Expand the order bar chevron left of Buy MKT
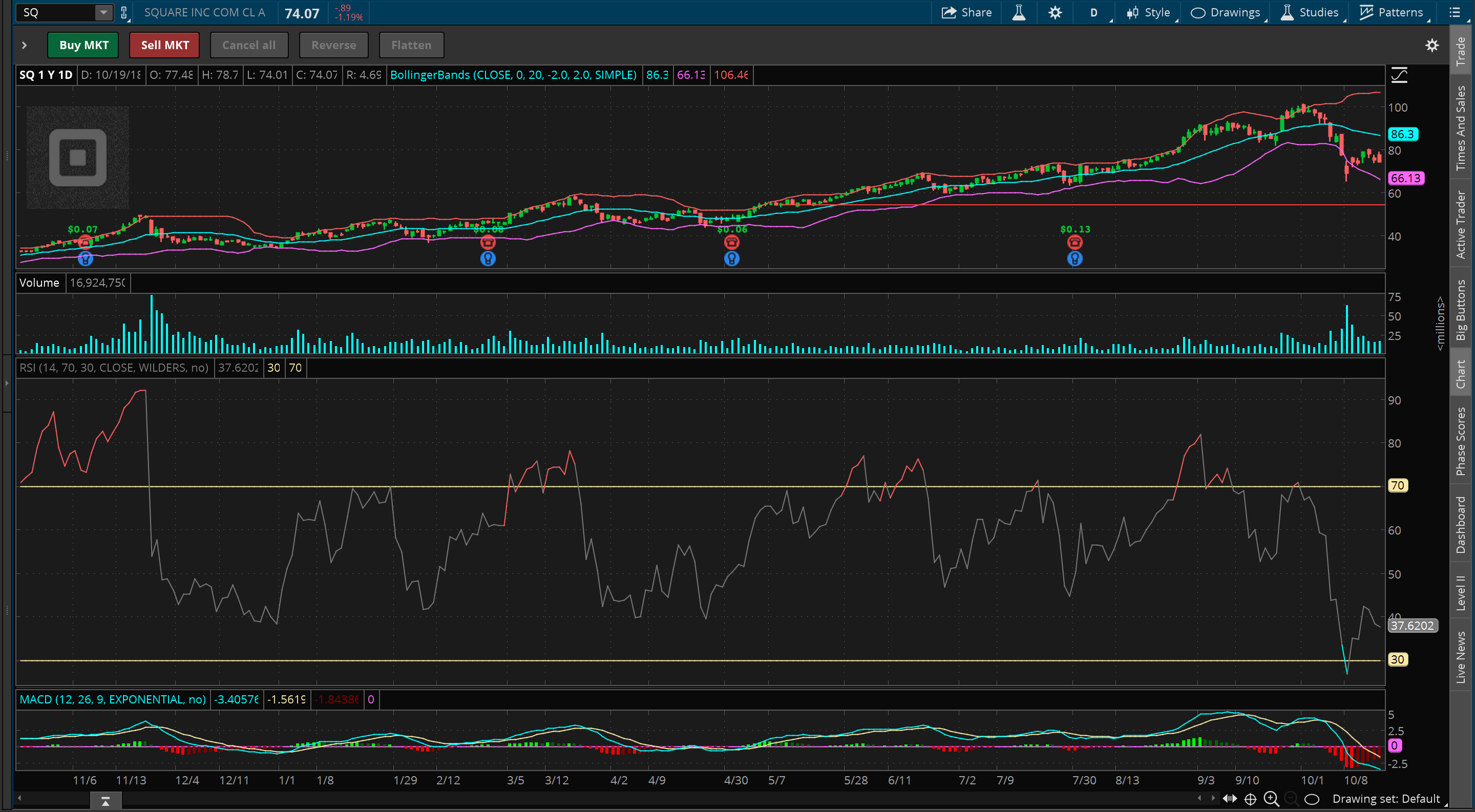The height and width of the screenshot is (812, 1475). [x=24, y=45]
